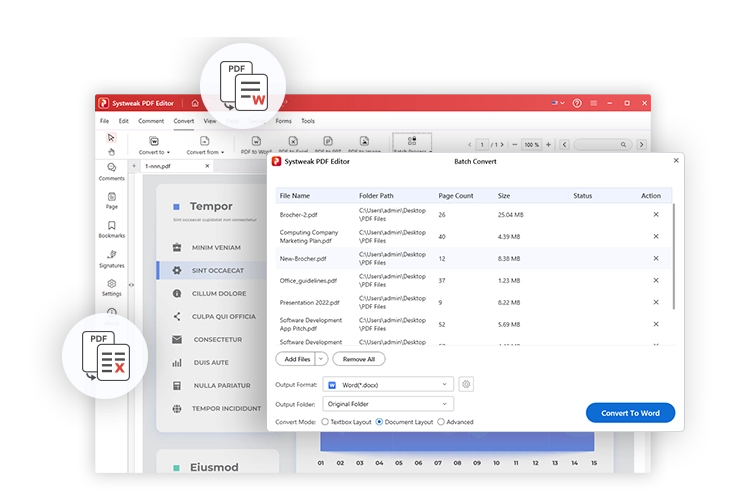
Task: Click the Convert To Word button
Action: 630,413
